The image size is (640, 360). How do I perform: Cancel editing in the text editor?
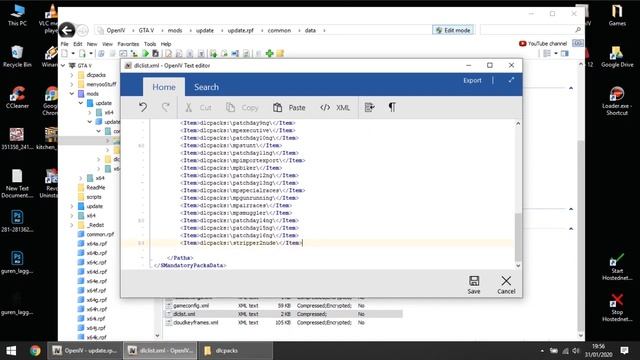coord(506,284)
